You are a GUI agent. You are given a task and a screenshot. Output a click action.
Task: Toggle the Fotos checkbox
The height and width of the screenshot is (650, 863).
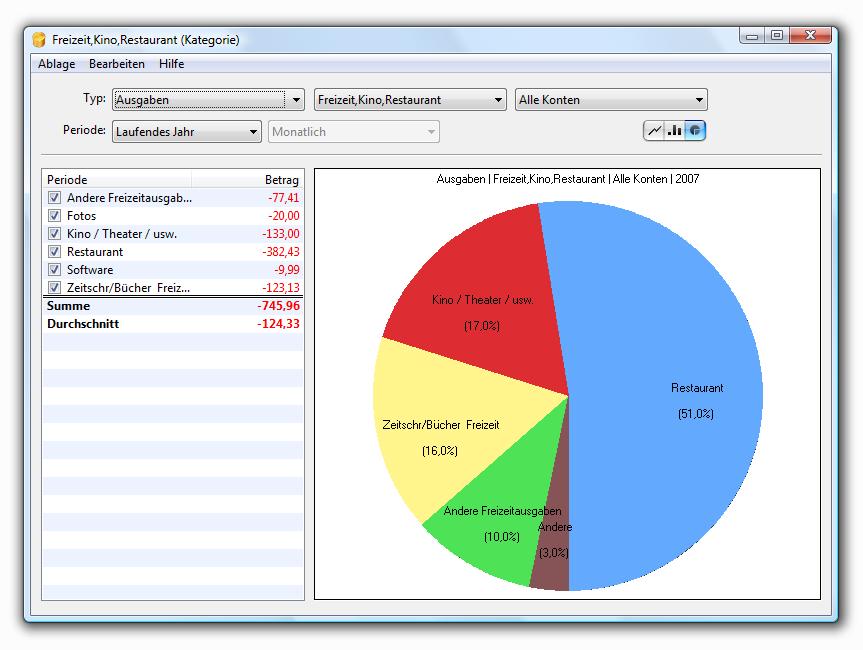pos(54,216)
